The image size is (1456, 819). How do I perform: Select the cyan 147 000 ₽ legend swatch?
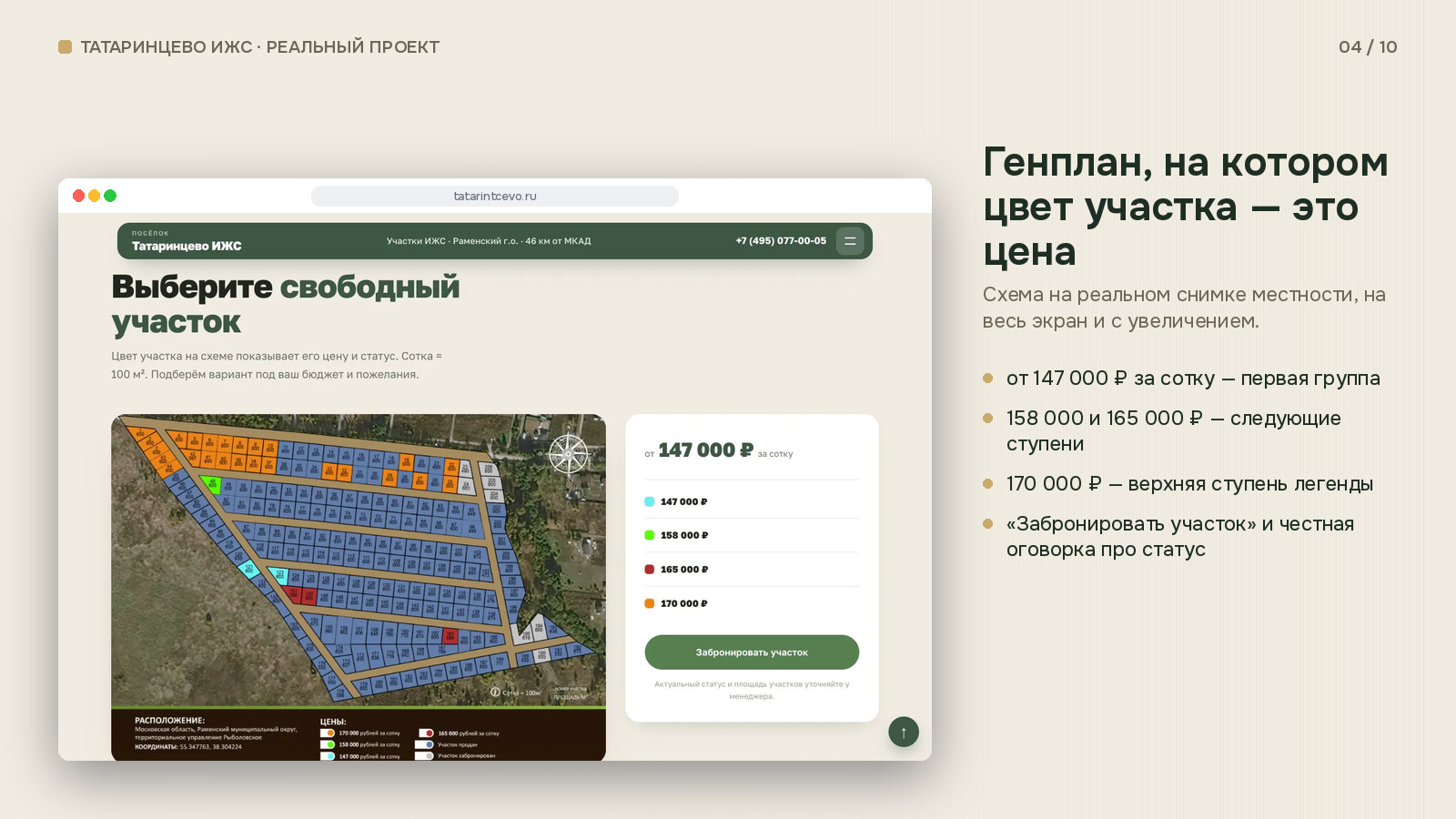(650, 501)
